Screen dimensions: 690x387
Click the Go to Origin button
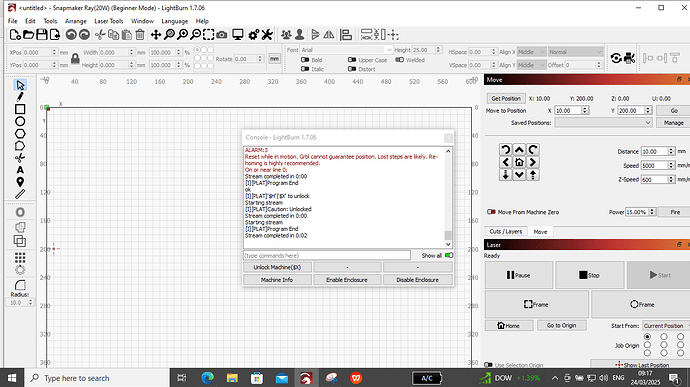point(562,325)
